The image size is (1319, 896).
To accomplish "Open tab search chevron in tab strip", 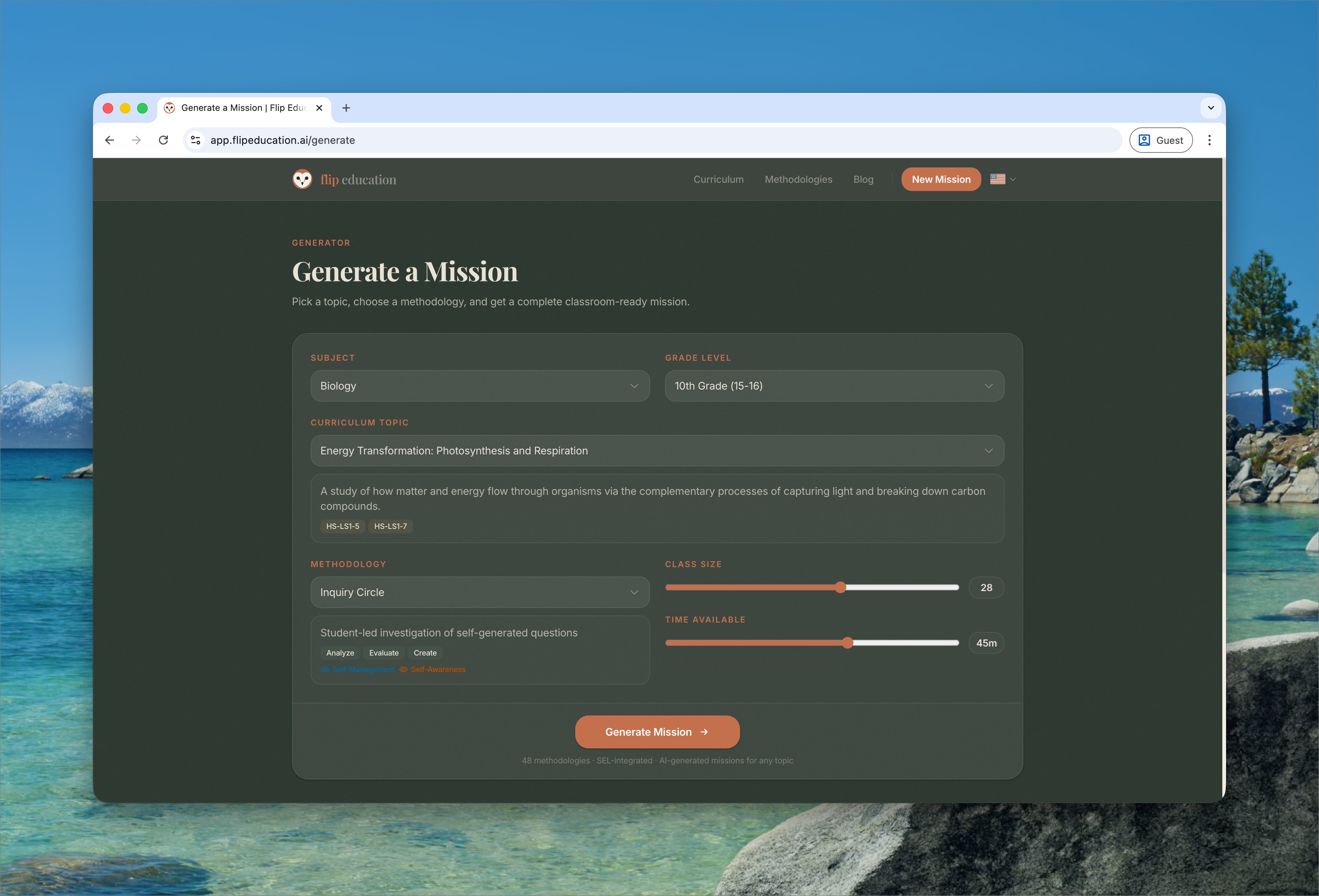I will click(x=1211, y=108).
